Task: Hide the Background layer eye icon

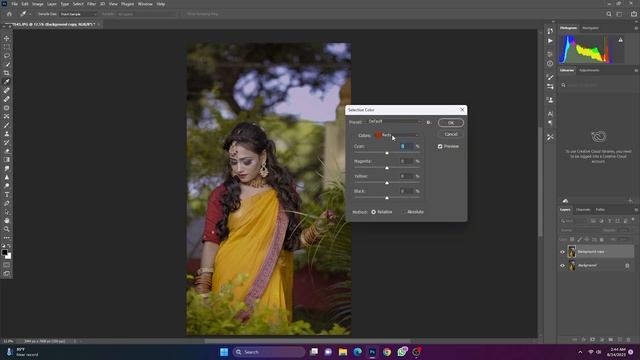Action: pyautogui.click(x=562, y=266)
